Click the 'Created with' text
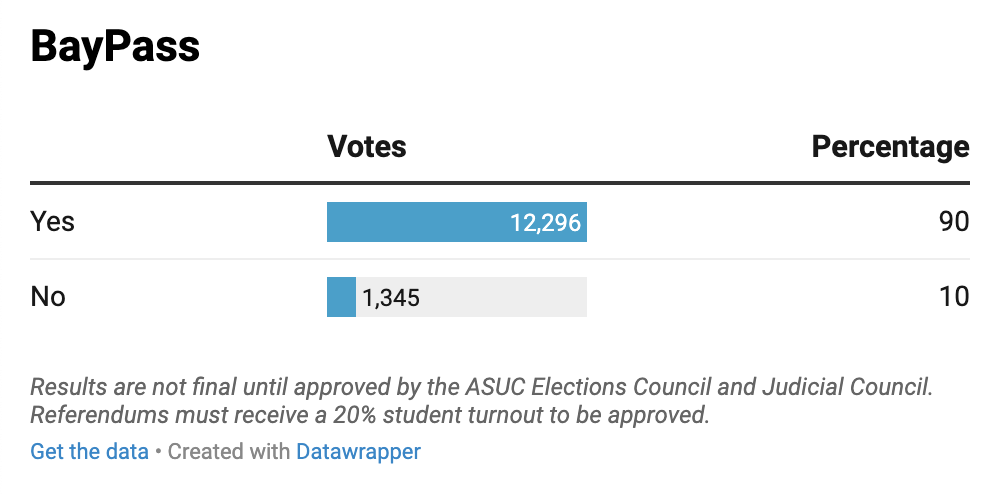This screenshot has width=998, height=494. click(x=229, y=451)
